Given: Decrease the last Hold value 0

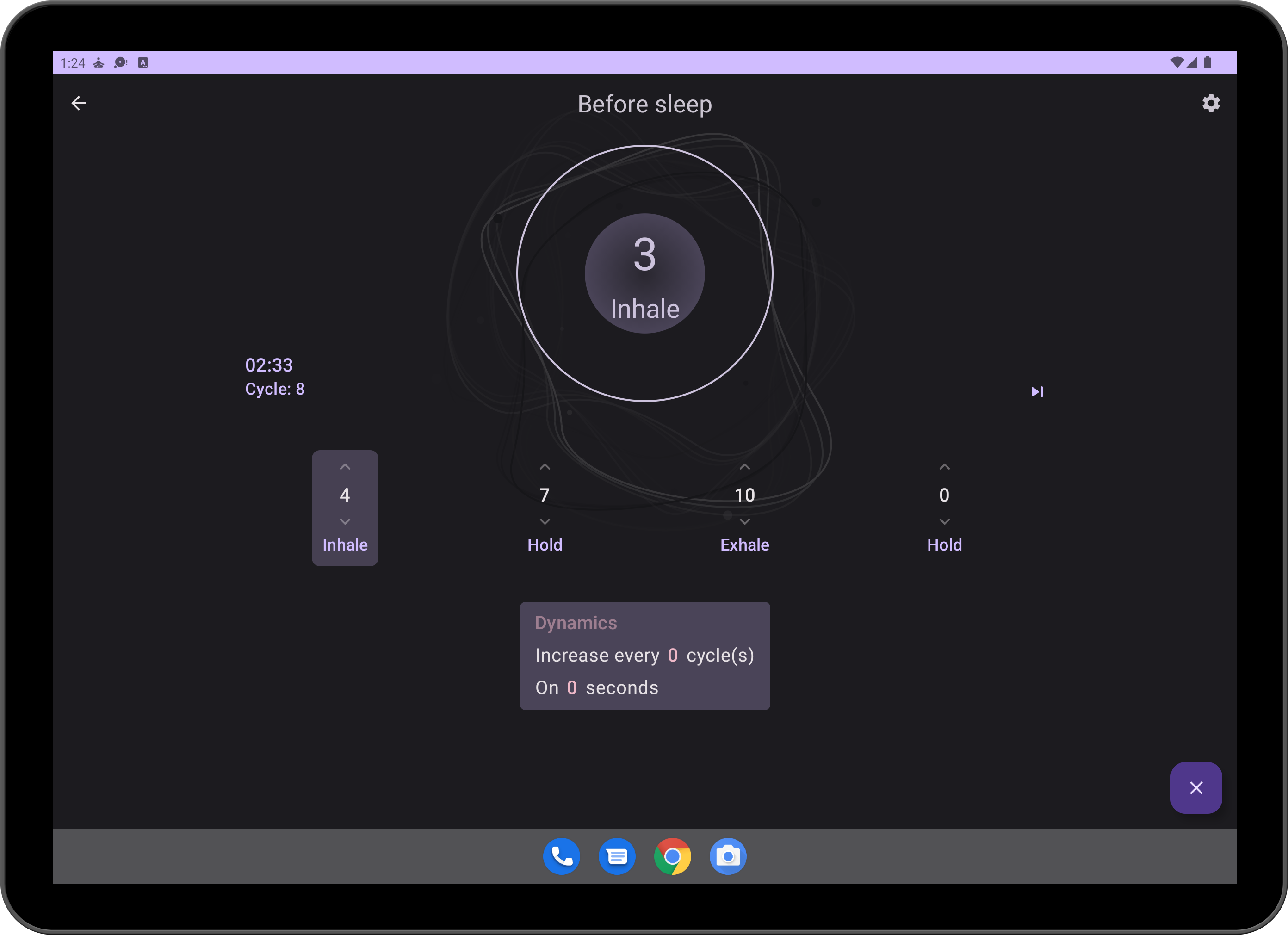Looking at the screenshot, I should pyautogui.click(x=944, y=521).
